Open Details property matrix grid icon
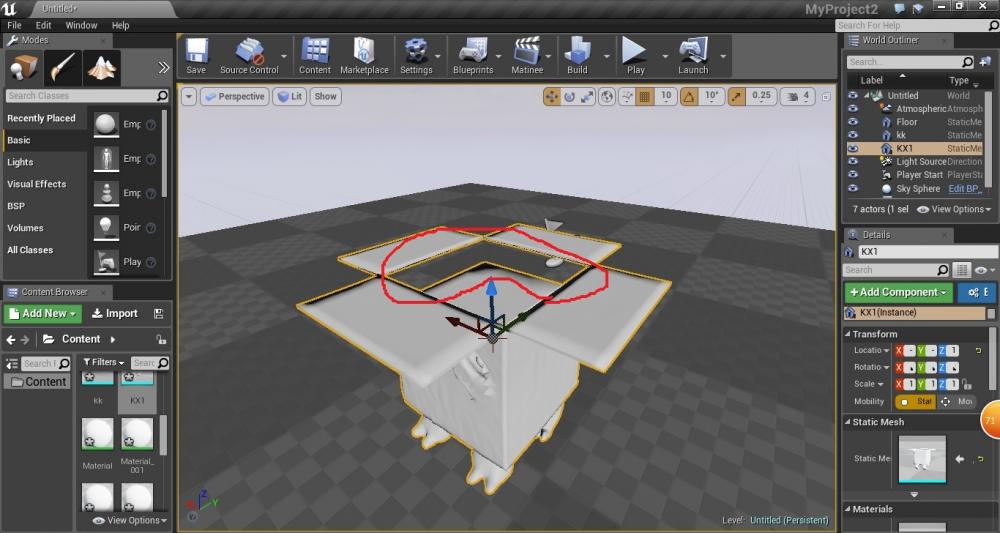 [x=962, y=270]
